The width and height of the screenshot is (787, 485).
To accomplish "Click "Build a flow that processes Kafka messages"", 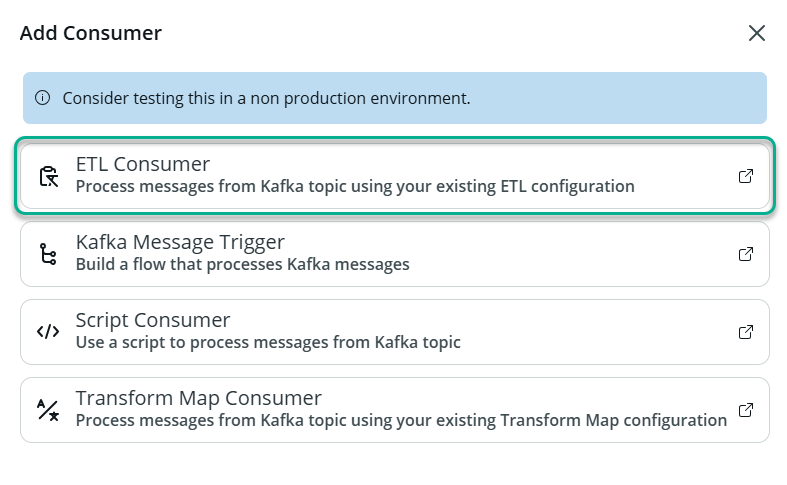I will [242, 265].
